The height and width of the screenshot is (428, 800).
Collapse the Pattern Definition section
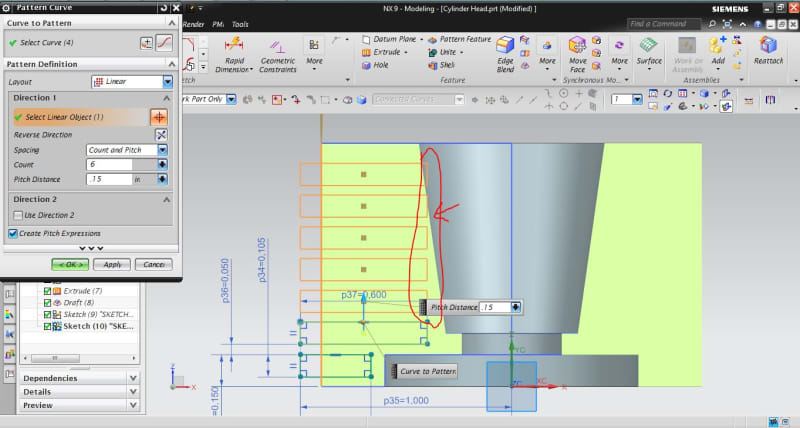171,64
